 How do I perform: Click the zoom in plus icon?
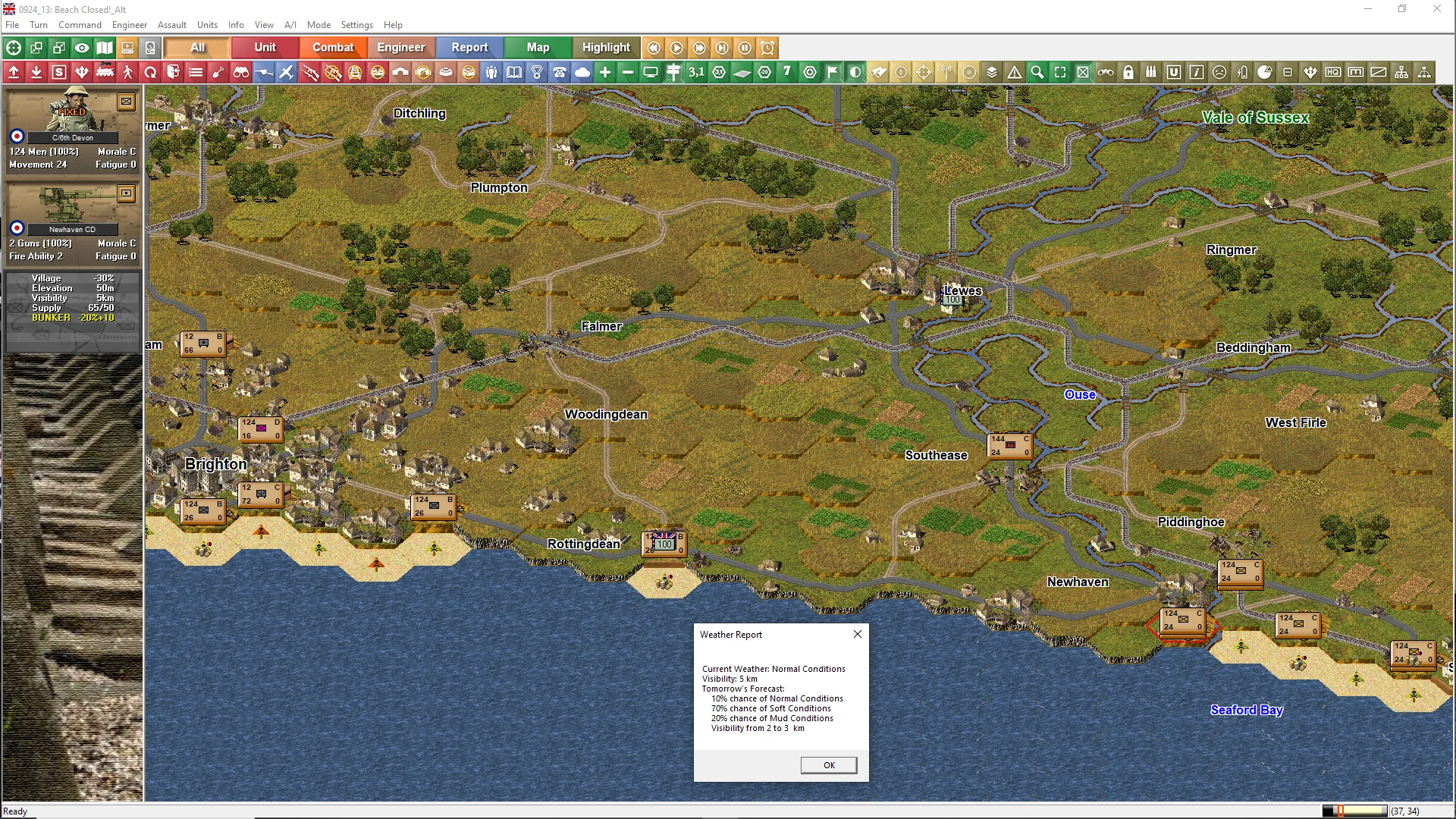tap(605, 73)
